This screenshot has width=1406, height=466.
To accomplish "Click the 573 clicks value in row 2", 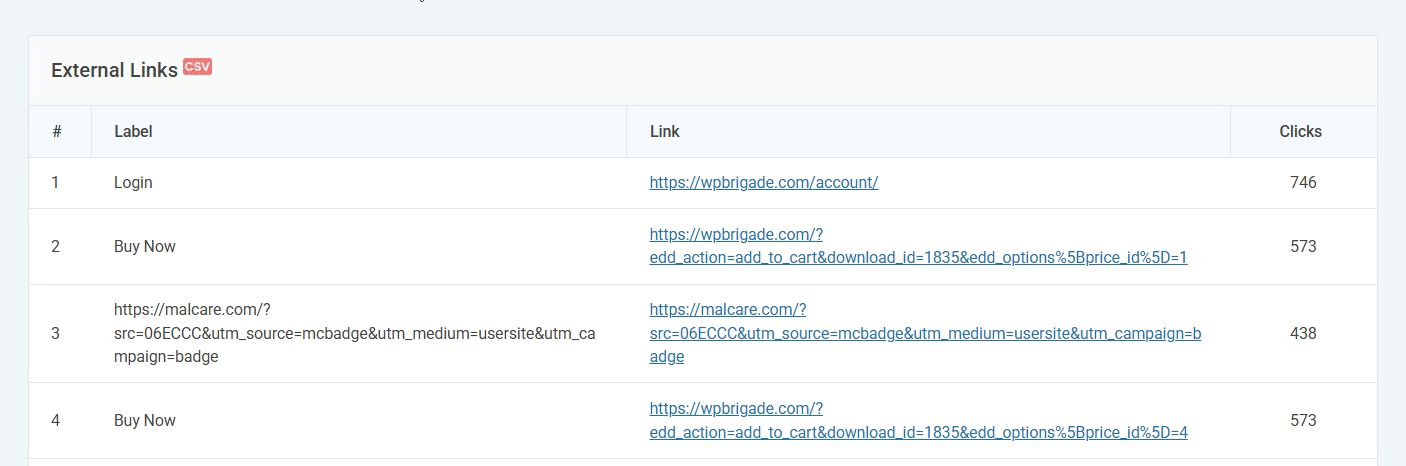I will pos(1303,246).
